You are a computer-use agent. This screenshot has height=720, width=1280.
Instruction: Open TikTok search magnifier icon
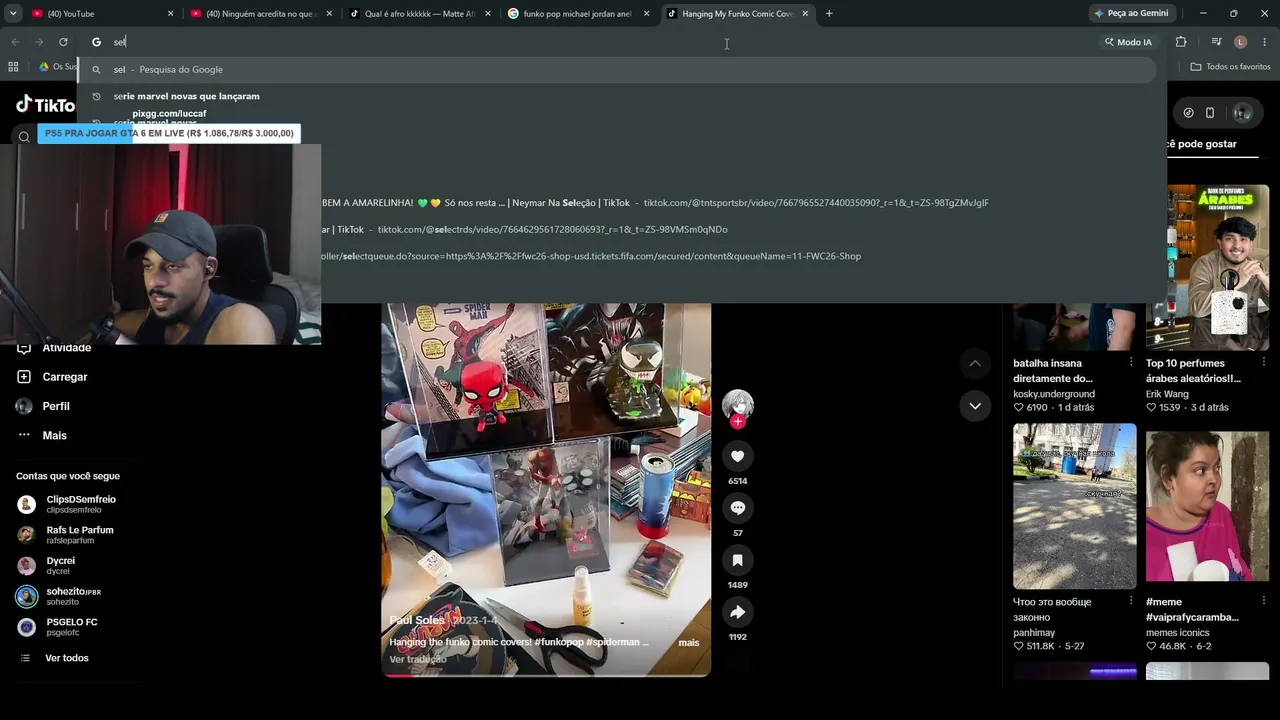[24, 137]
